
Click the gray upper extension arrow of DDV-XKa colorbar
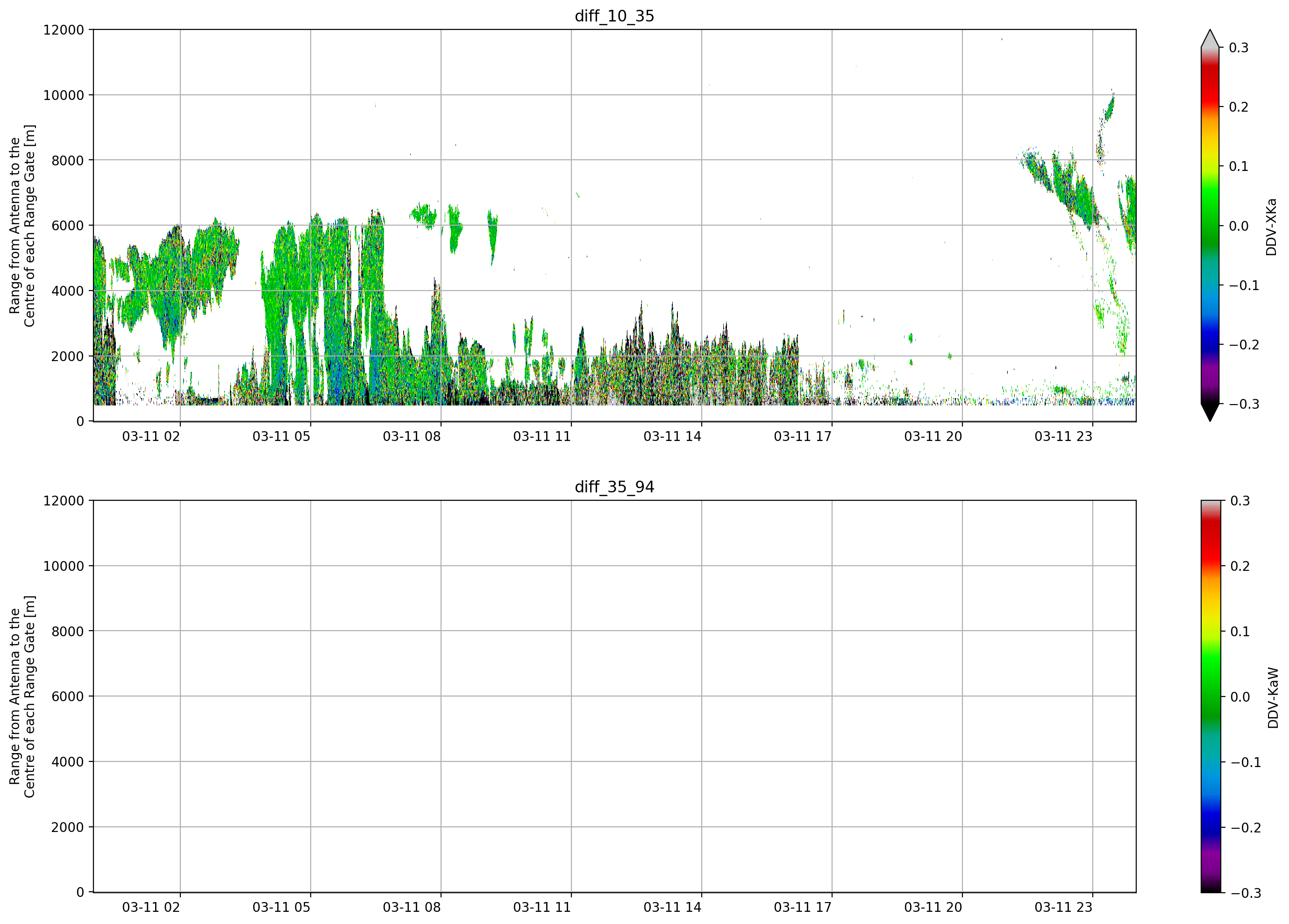pyautogui.click(x=1210, y=38)
